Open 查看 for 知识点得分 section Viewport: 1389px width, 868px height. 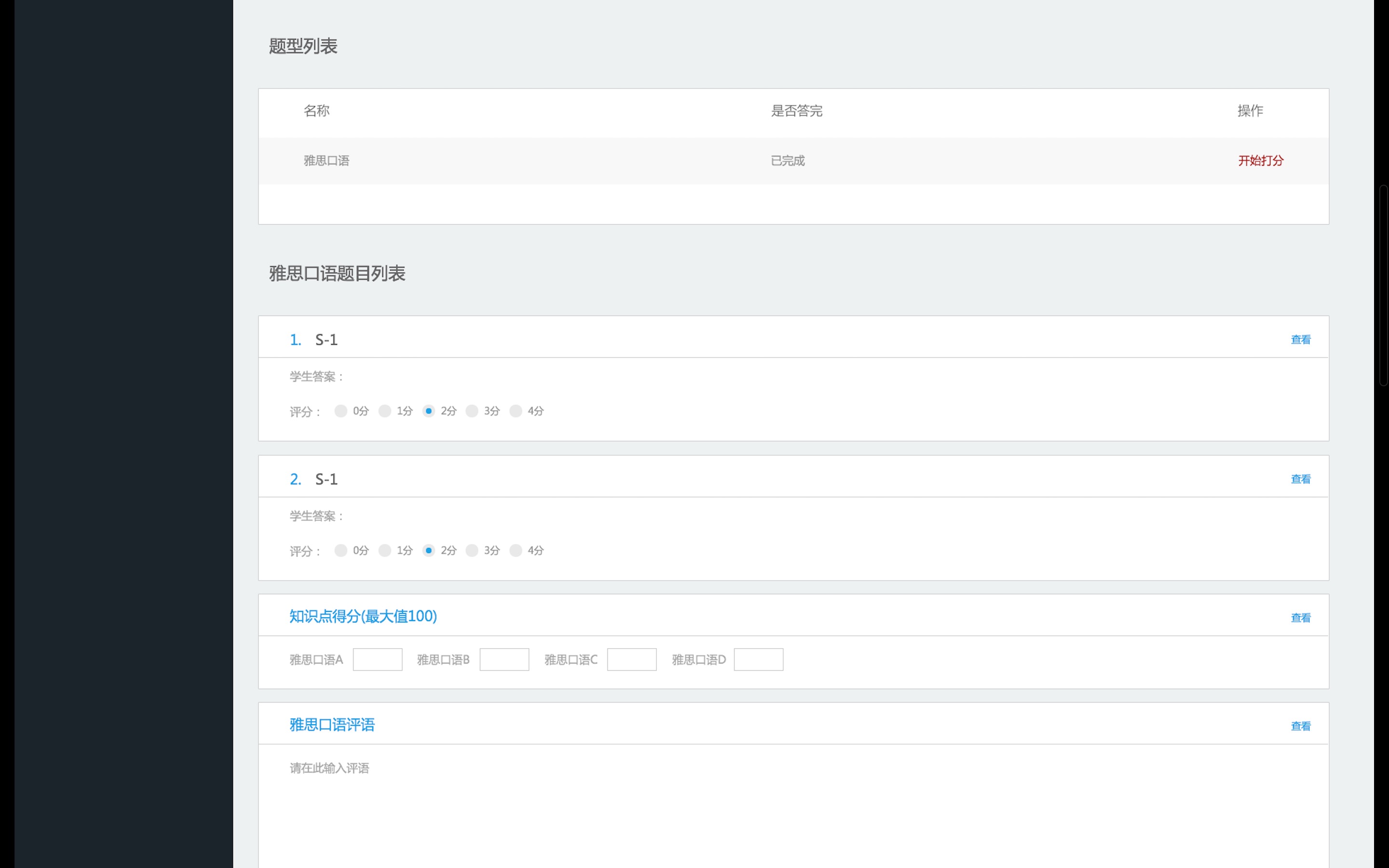[x=1300, y=618]
